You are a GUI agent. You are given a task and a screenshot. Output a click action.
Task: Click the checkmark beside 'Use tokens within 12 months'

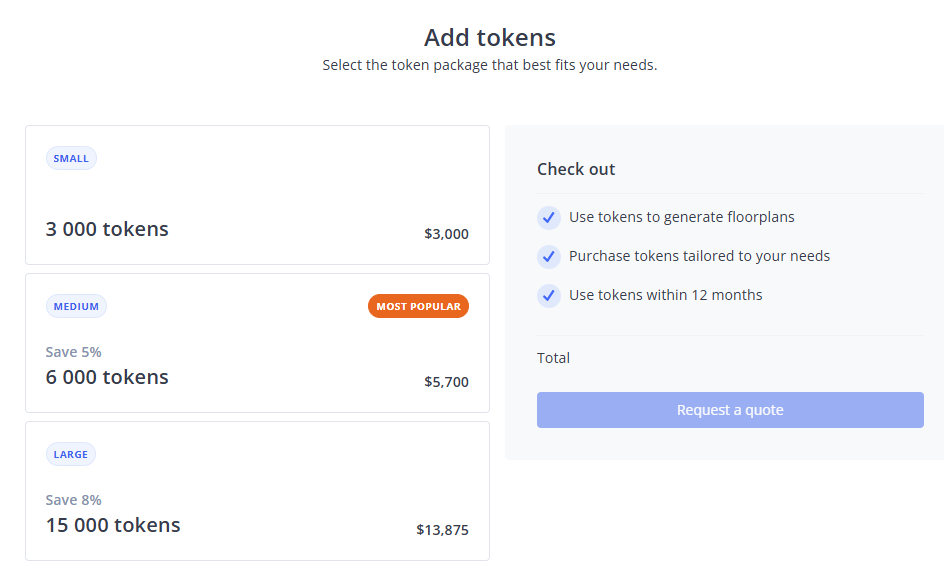[548, 295]
